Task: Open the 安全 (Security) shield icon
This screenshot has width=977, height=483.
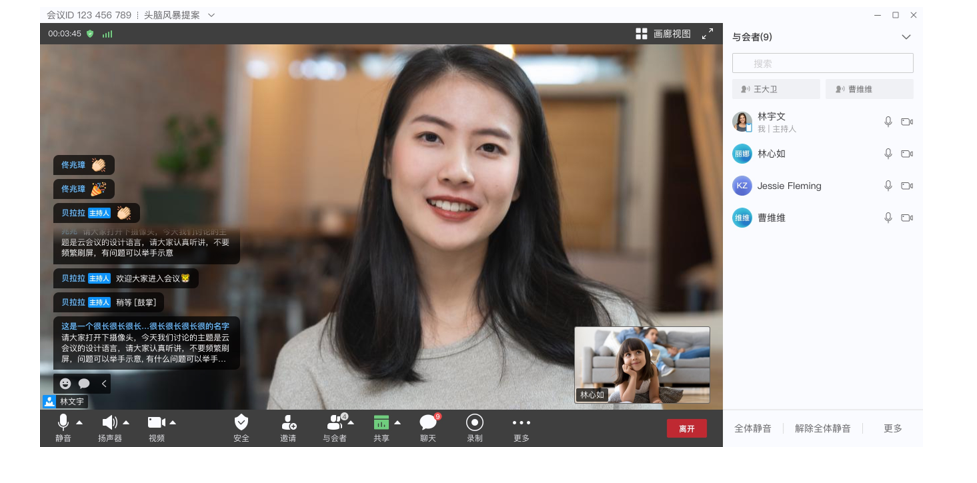Action: tap(241, 423)
